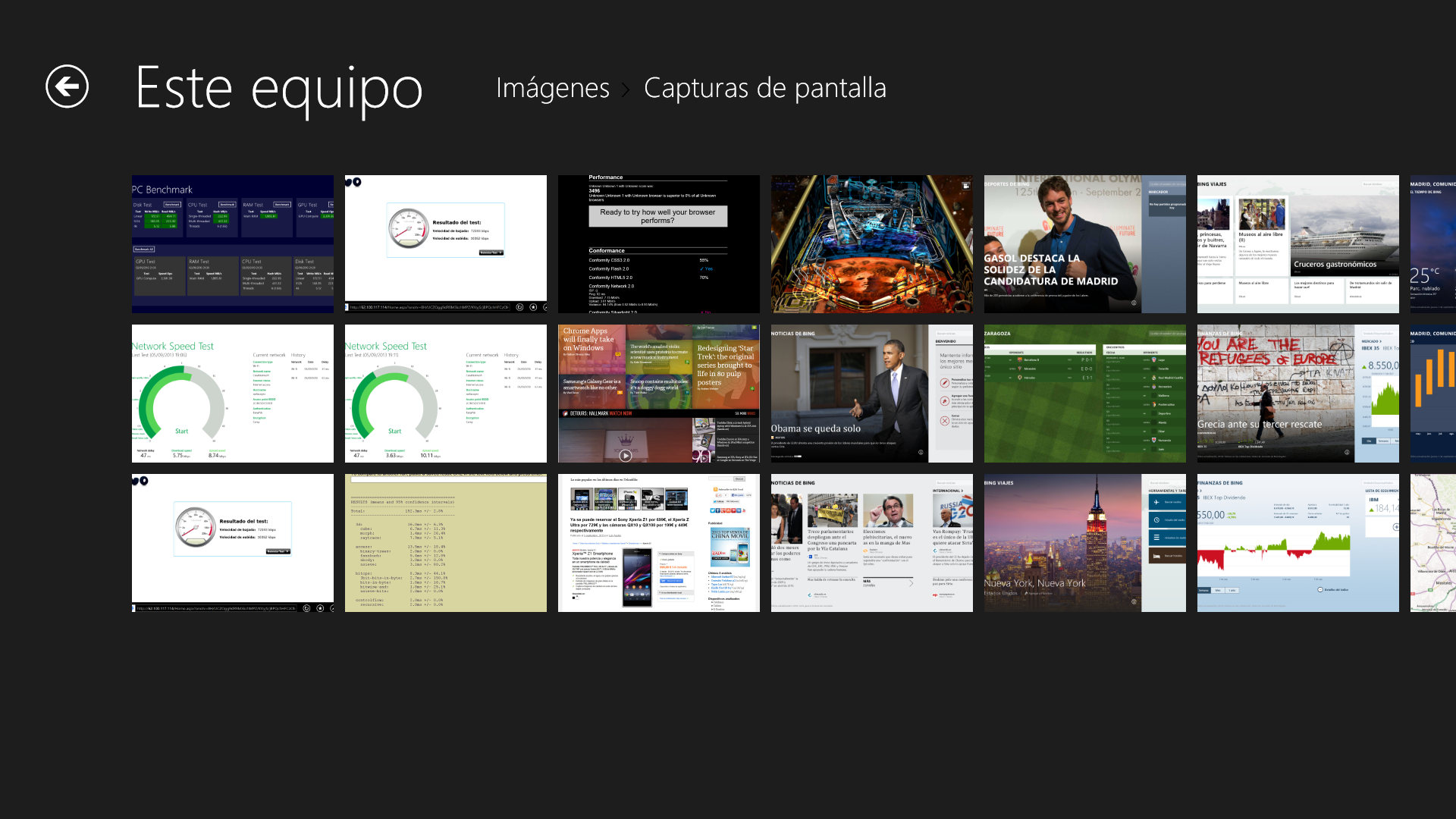Expand the chevron between Imágenes and Capturas

coord(626,90)
